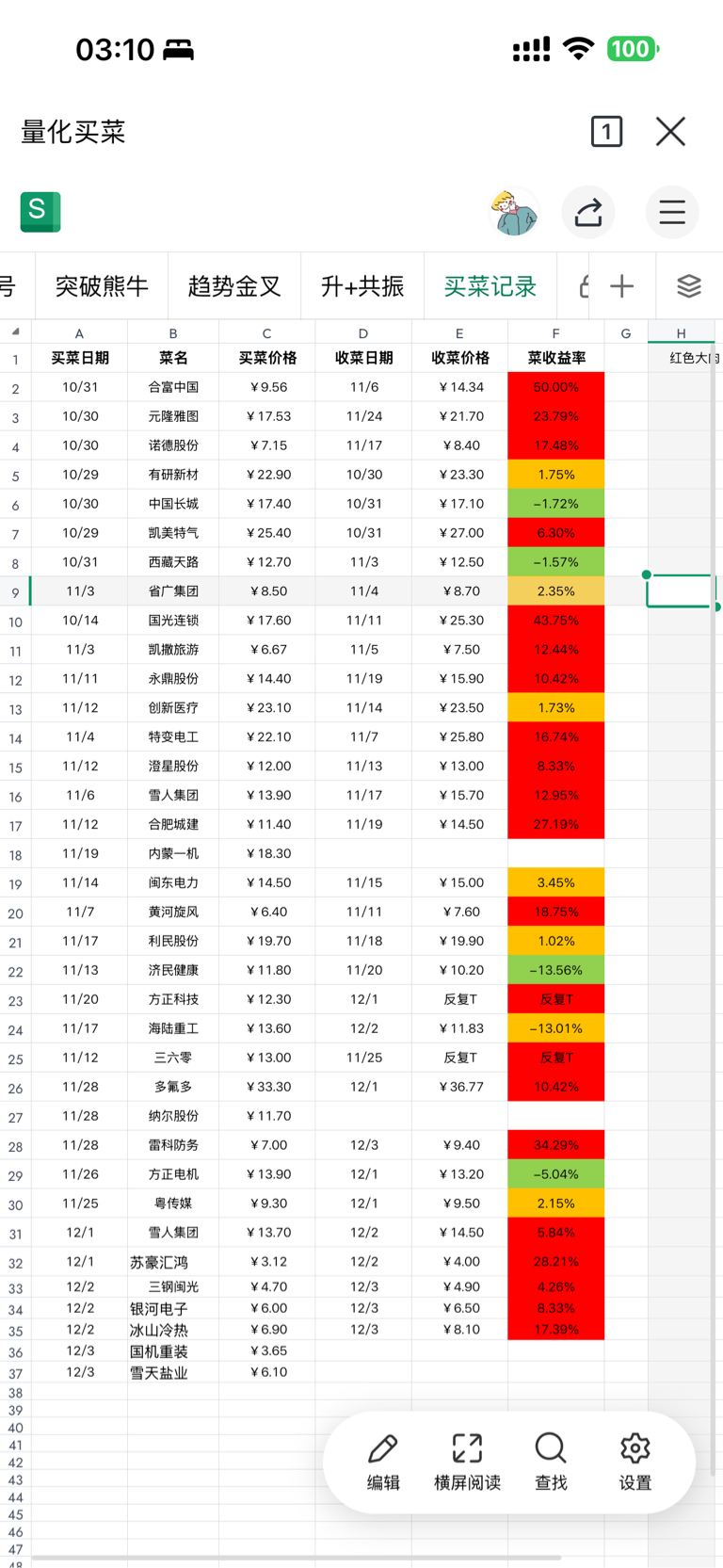Select column H header
This screenshot has width=723, height=1568.
click(681, 333)
